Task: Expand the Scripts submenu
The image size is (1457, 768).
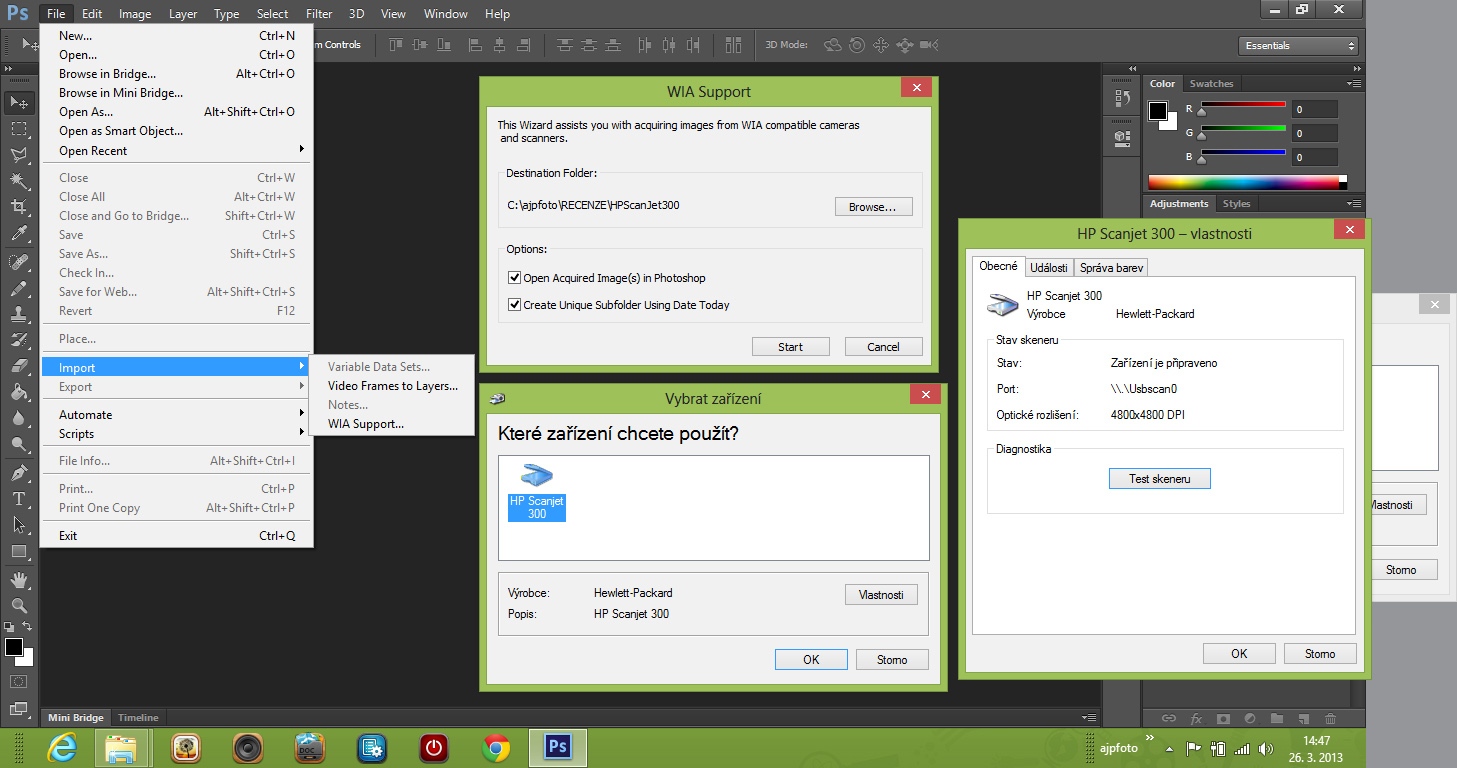Action: 177,433
